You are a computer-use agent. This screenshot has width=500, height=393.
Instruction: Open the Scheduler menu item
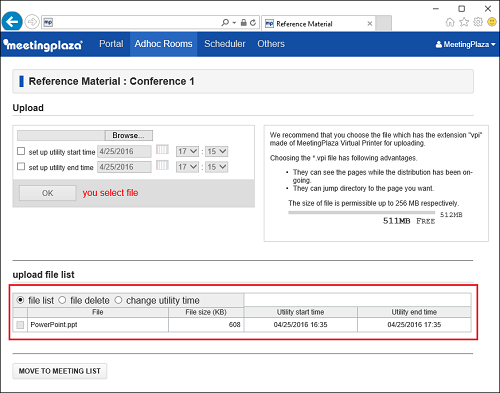(225, 44)
